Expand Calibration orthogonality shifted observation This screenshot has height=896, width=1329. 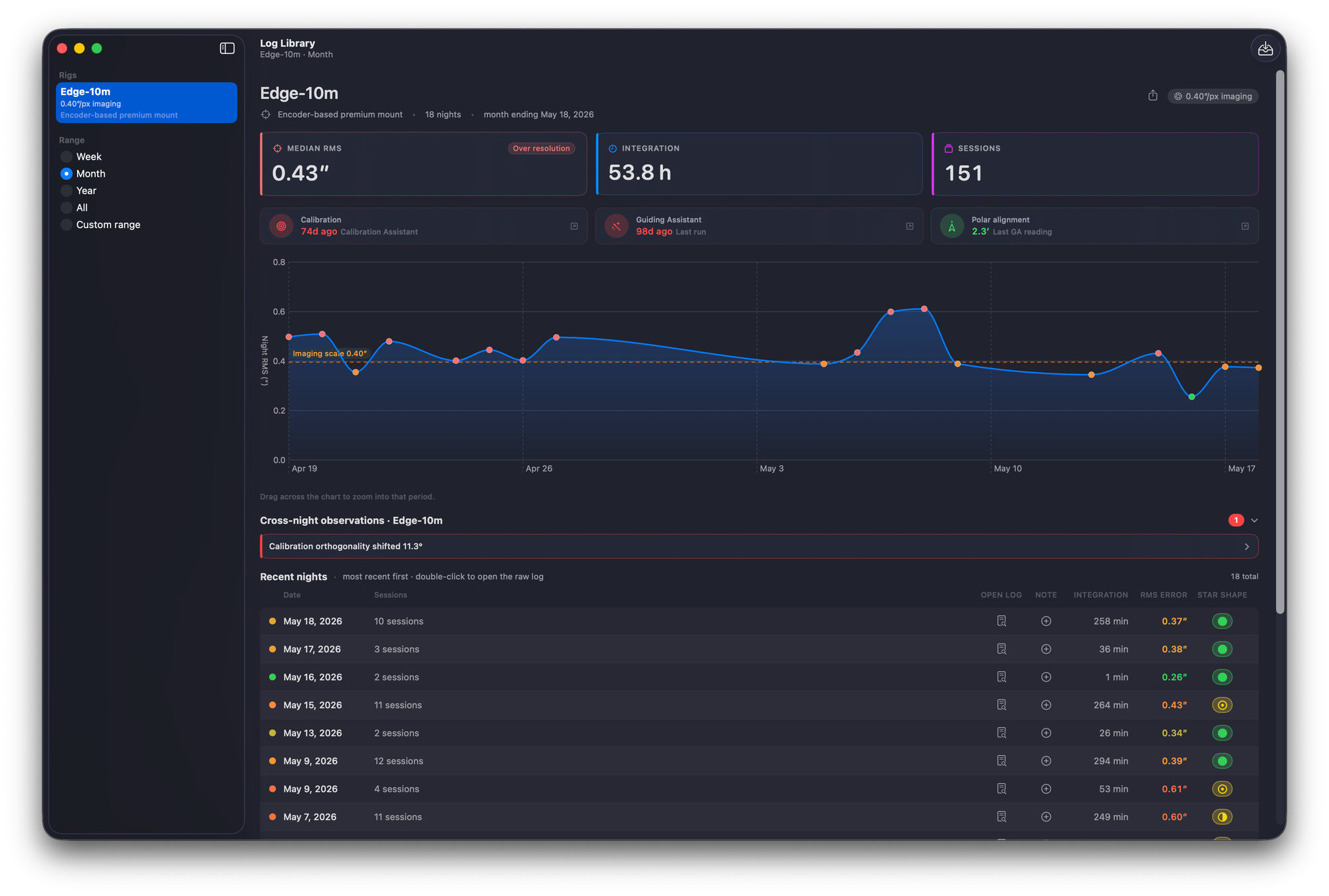click(x=759, y=546)
